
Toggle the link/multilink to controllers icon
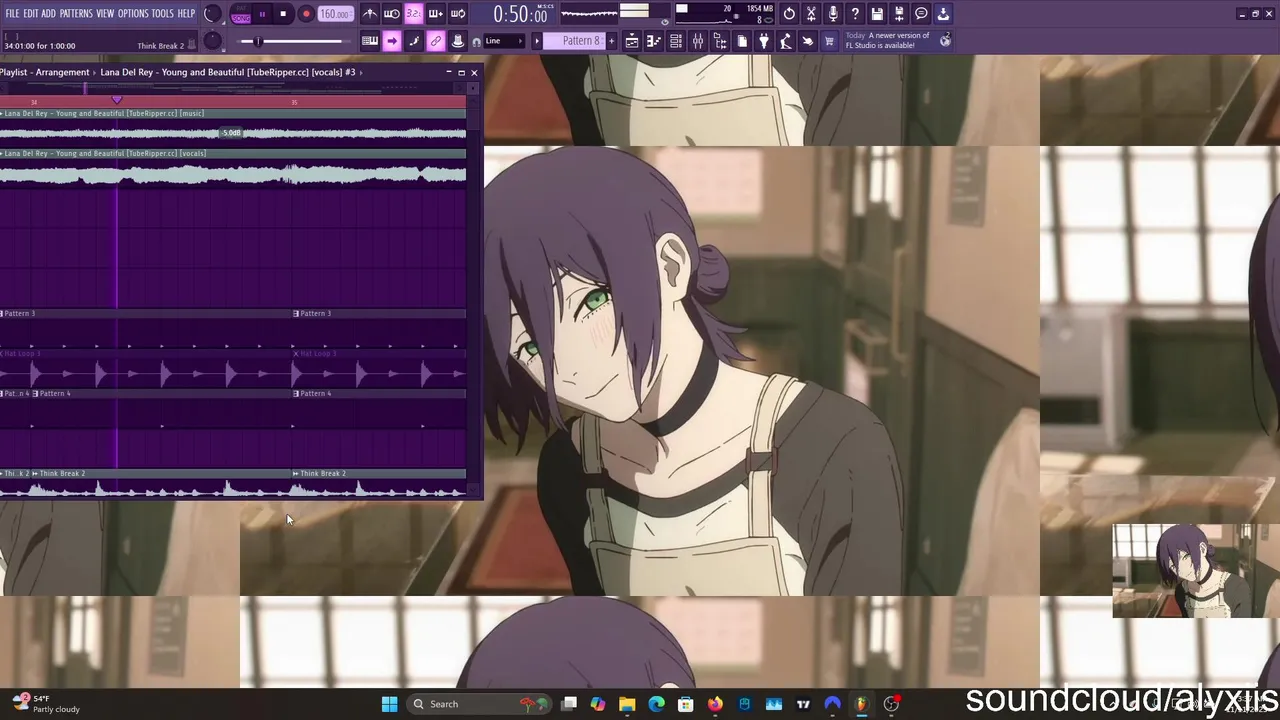[436, 41]
